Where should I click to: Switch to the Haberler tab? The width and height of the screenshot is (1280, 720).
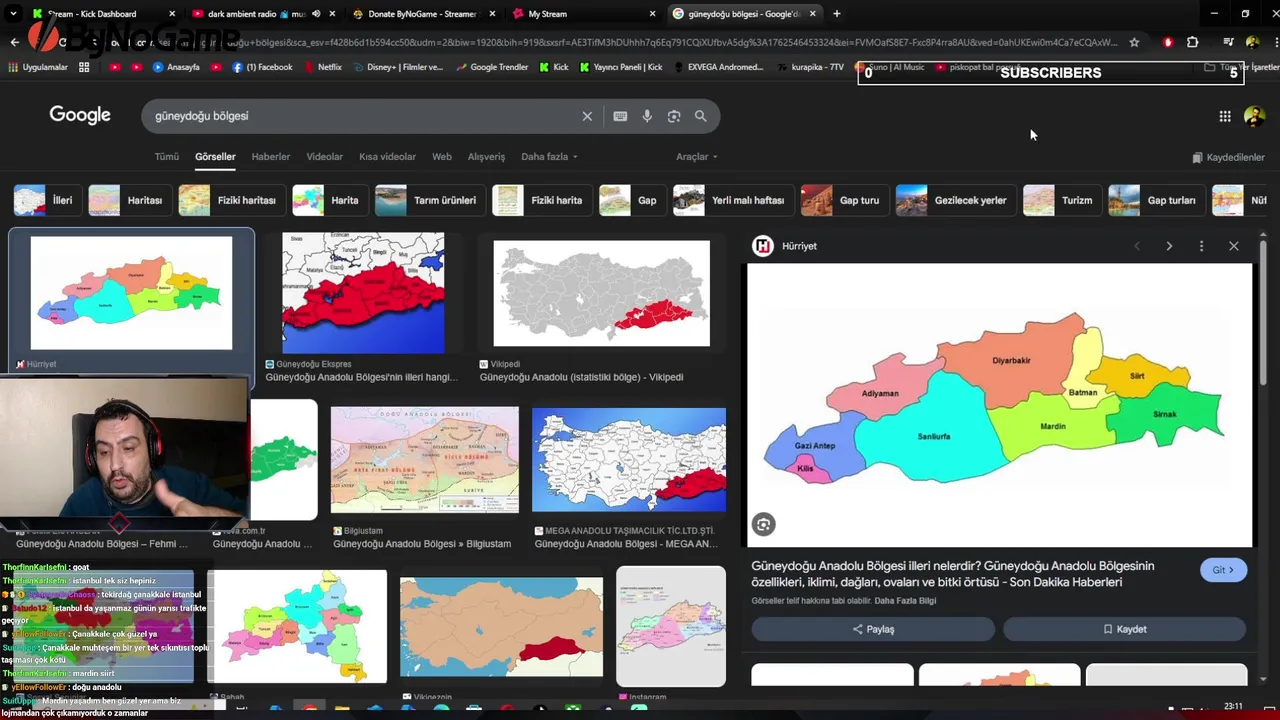coord(270,157)
